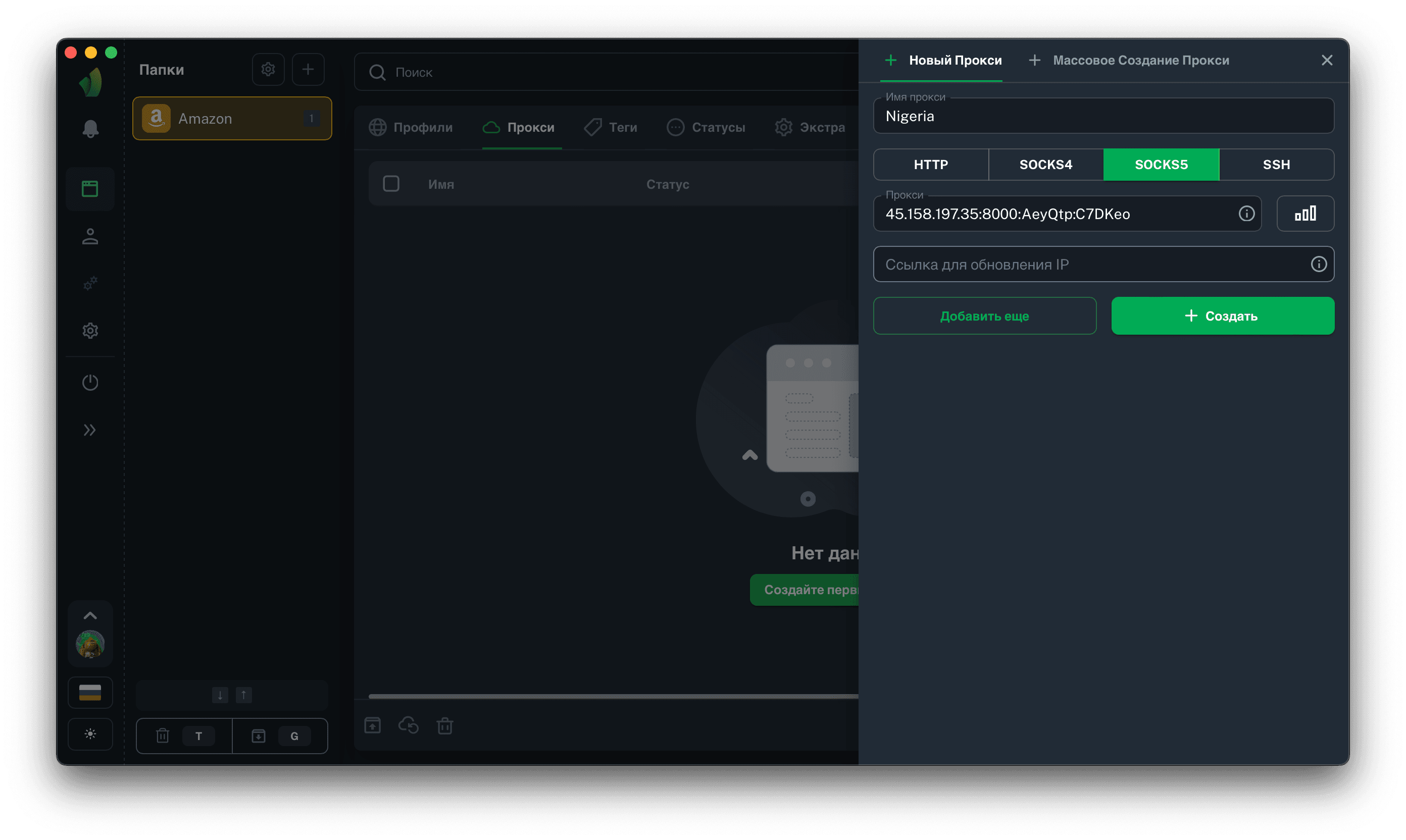Image resolution: width=1406 pixels, height=840 pixels.
Task: Click the power icon in the sidebar
Action: pyautogui.click(x=90, y=383)
